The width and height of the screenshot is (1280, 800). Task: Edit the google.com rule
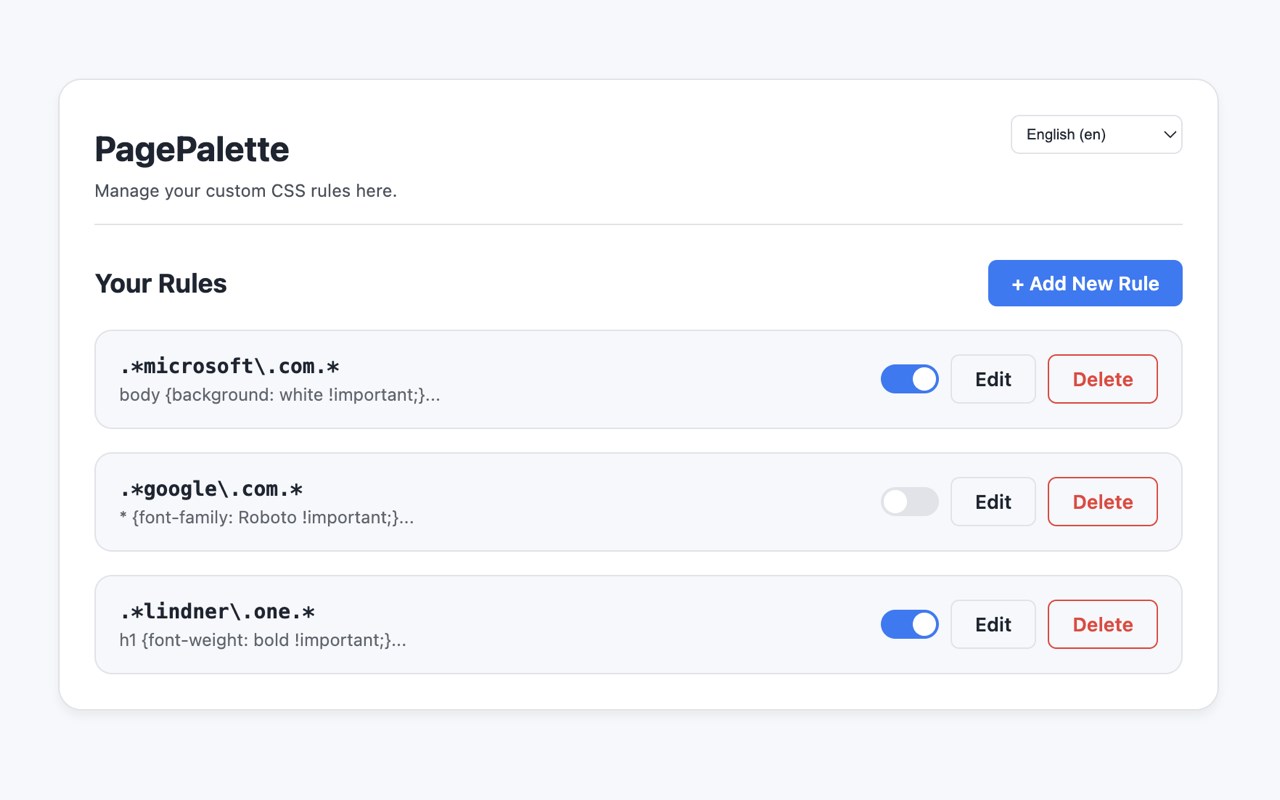pyautogui.click(x=993, y=502)
